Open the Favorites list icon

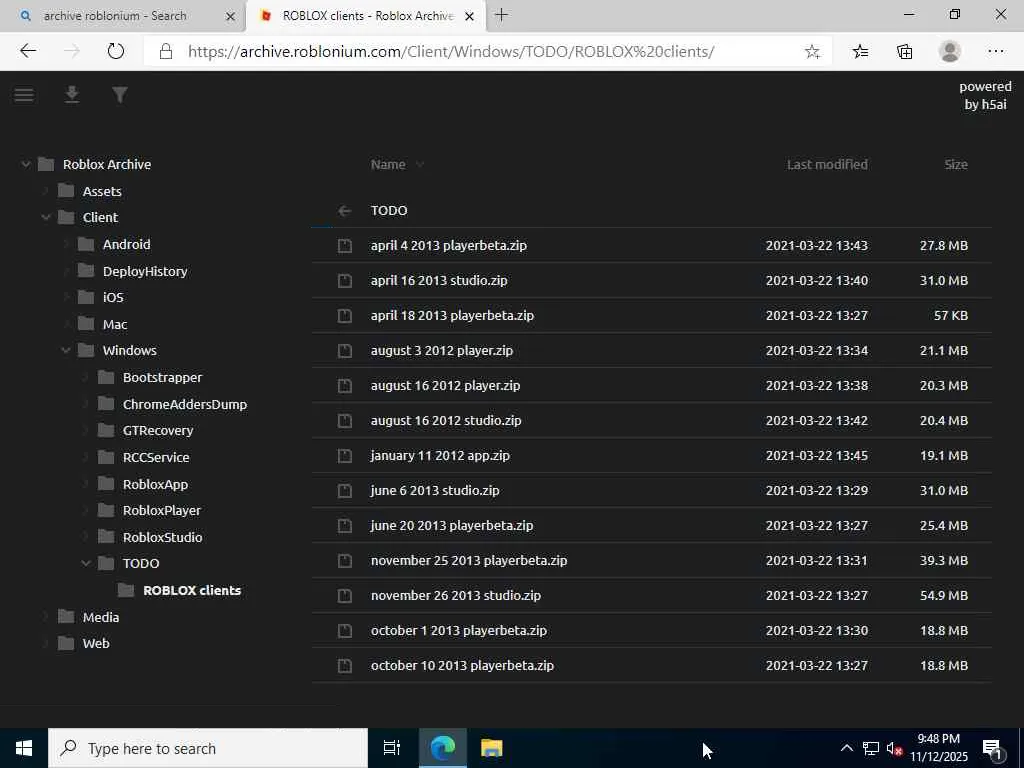point(860,52)
